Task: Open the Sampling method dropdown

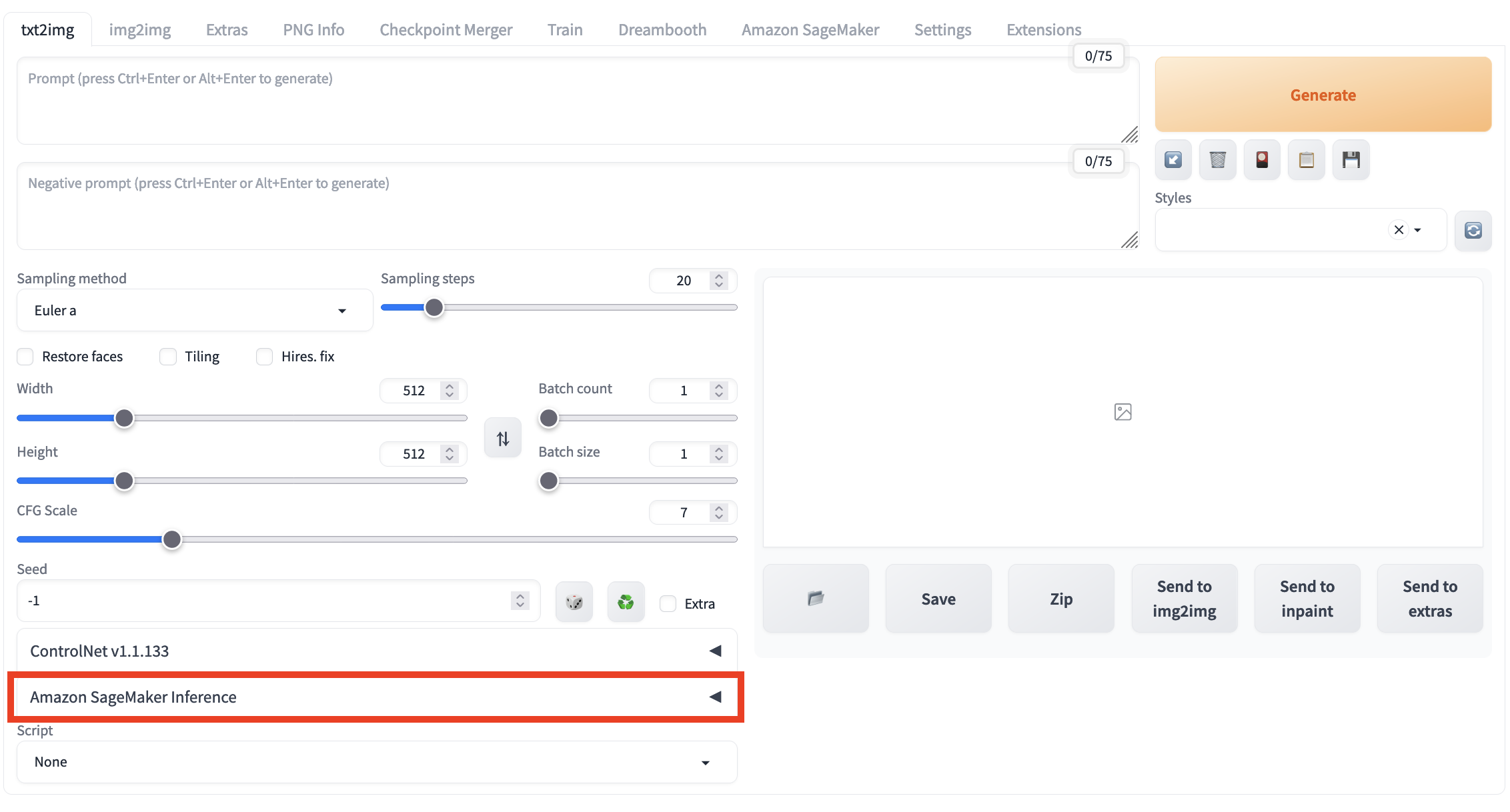Action: coord(194,311)
